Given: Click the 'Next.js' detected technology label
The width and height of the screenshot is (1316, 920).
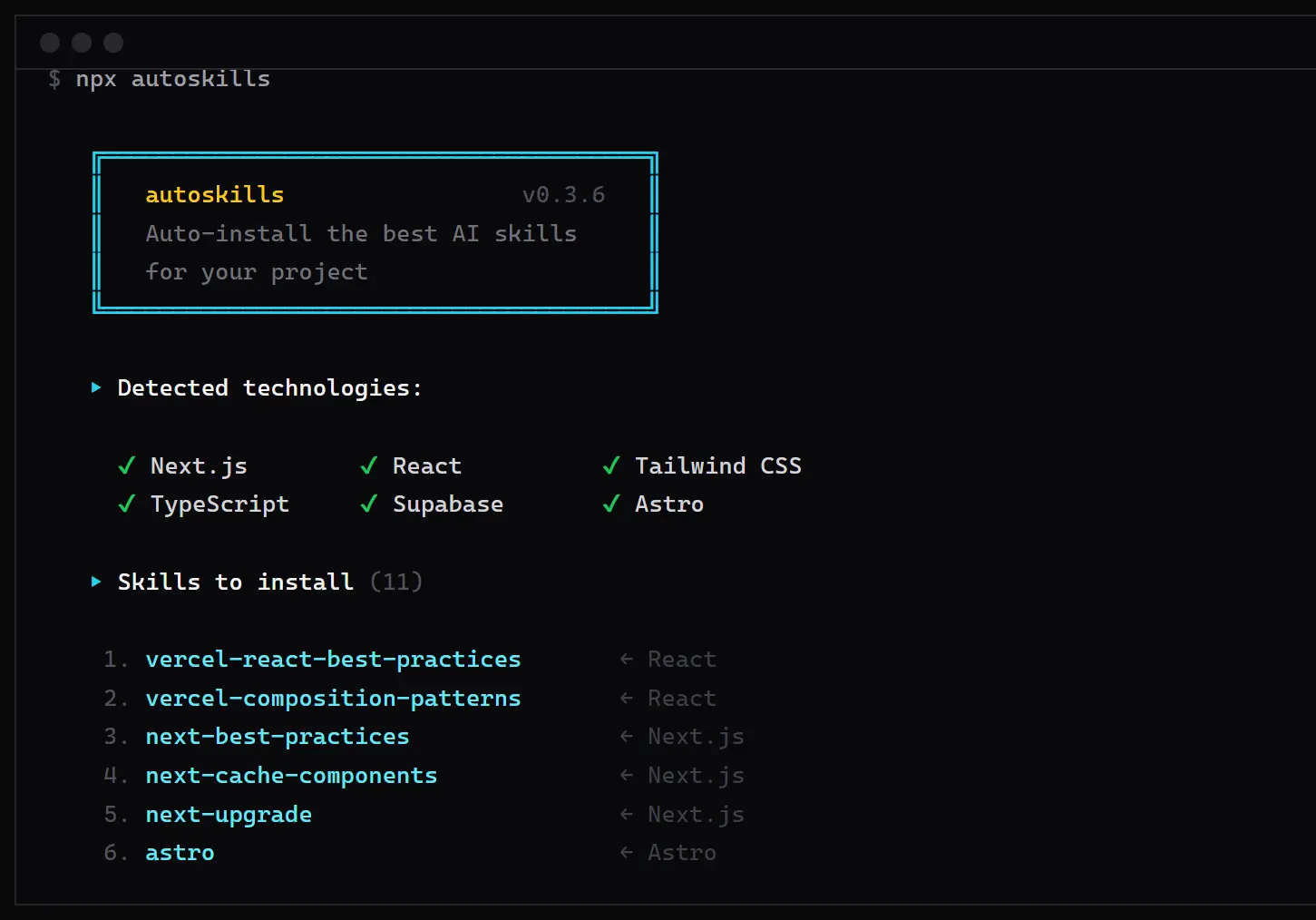Looking at the screenshot, I should [x=199, y=466].
